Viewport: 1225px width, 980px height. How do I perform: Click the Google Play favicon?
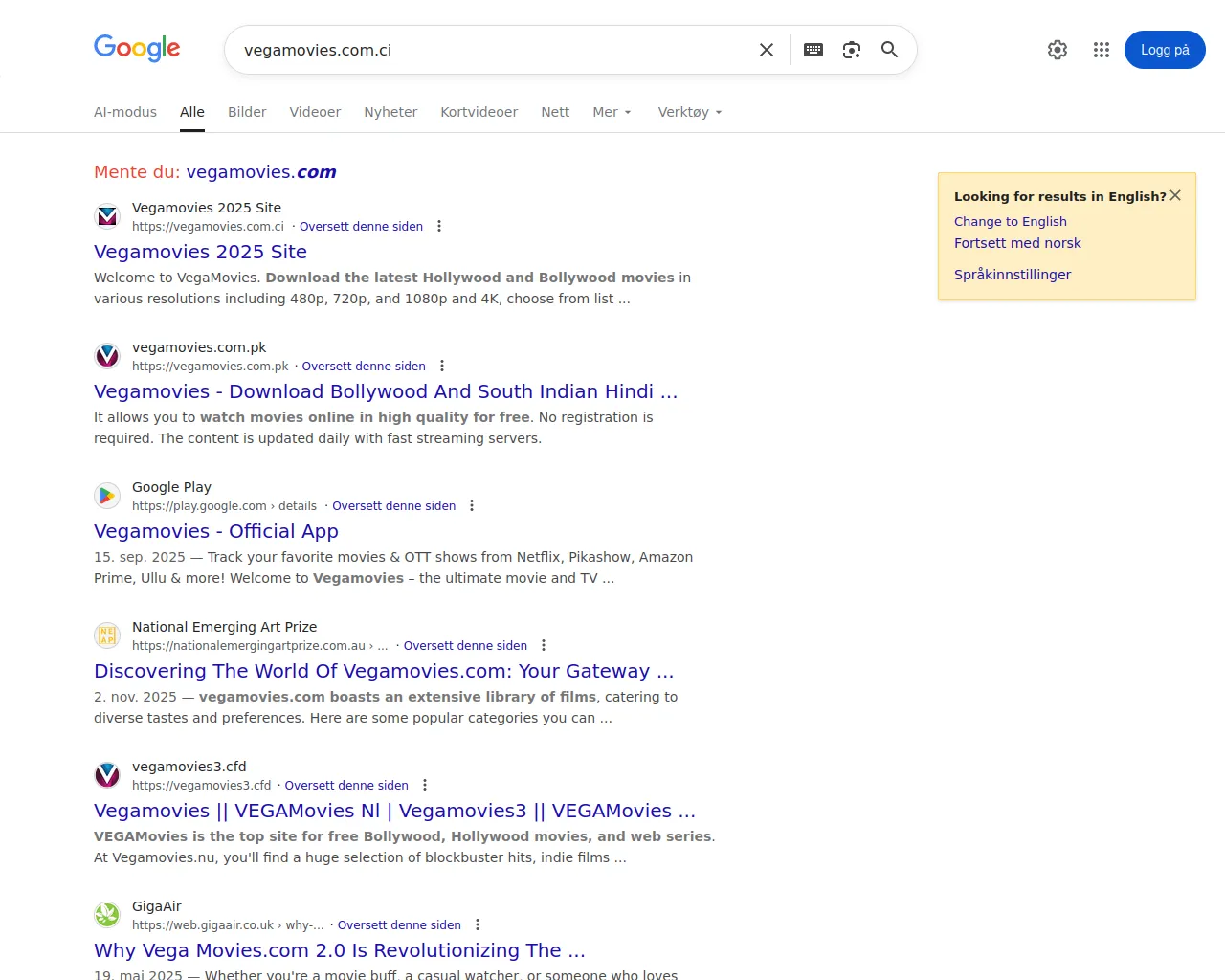tap(107, 496)
